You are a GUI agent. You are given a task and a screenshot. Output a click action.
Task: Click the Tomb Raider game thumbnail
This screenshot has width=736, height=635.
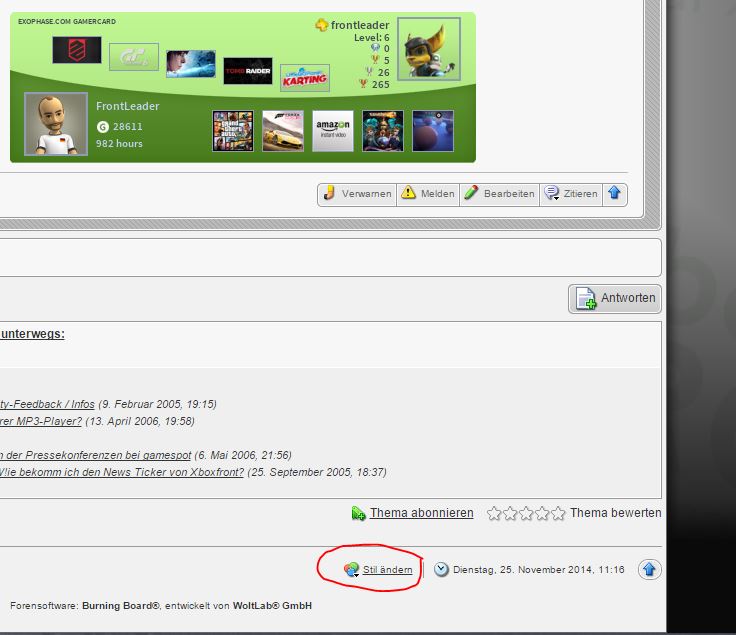[x=248, y=71]
